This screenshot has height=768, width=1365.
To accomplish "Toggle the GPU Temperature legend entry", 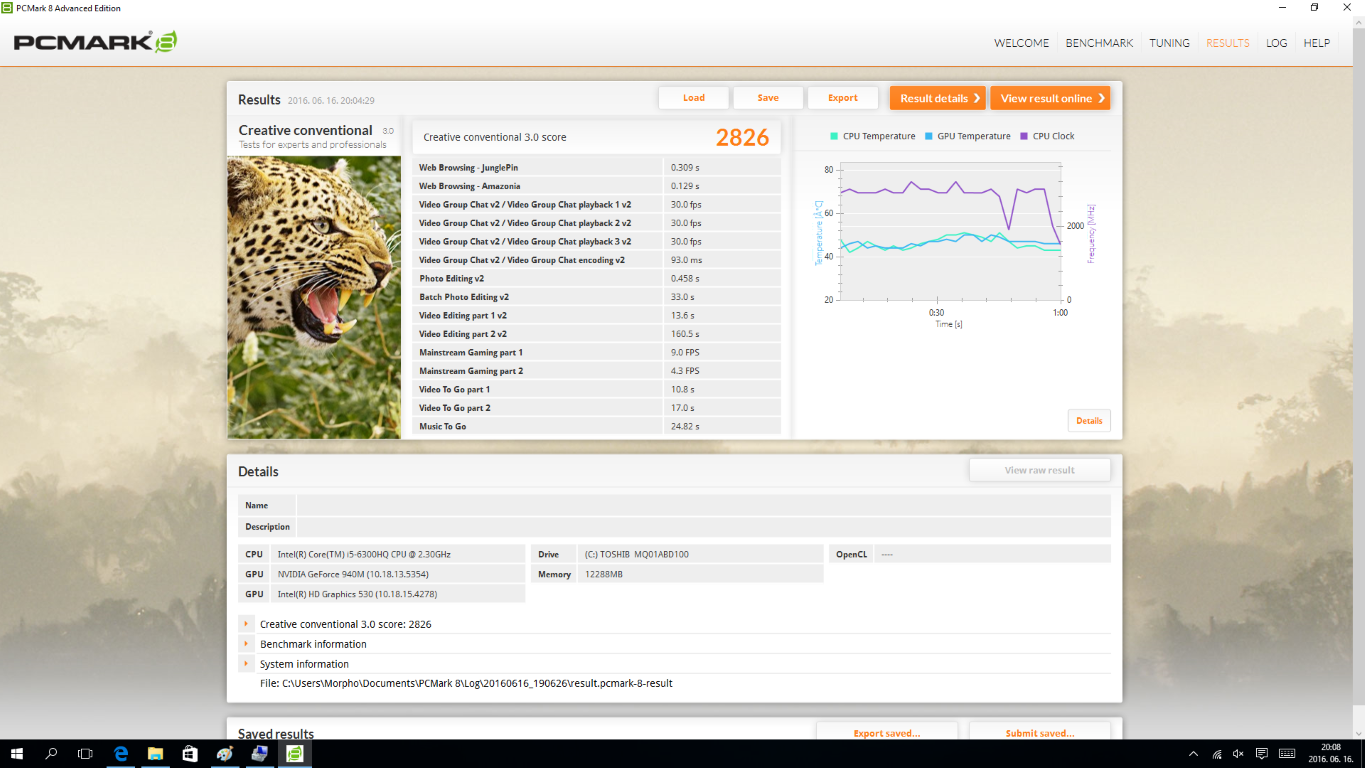I will click(967, 136).
